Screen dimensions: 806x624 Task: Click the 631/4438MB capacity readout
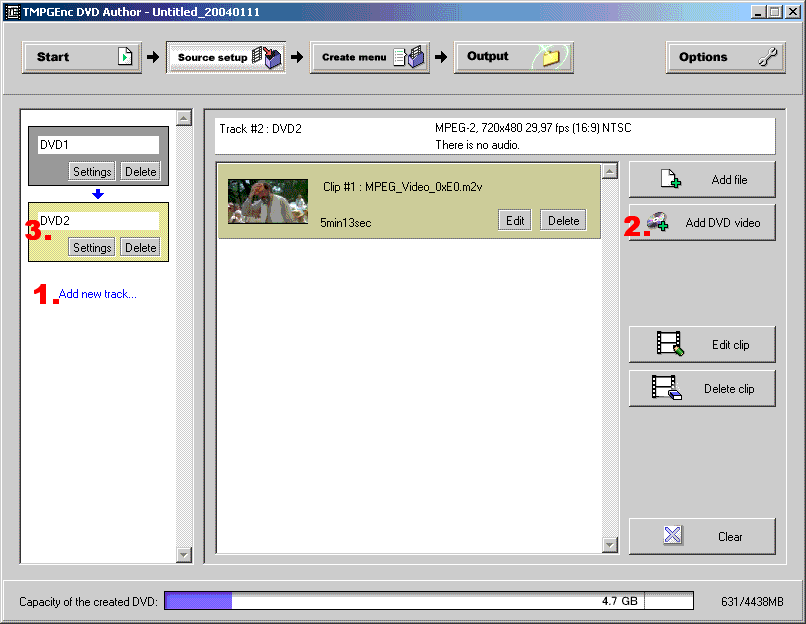[752, 601]
